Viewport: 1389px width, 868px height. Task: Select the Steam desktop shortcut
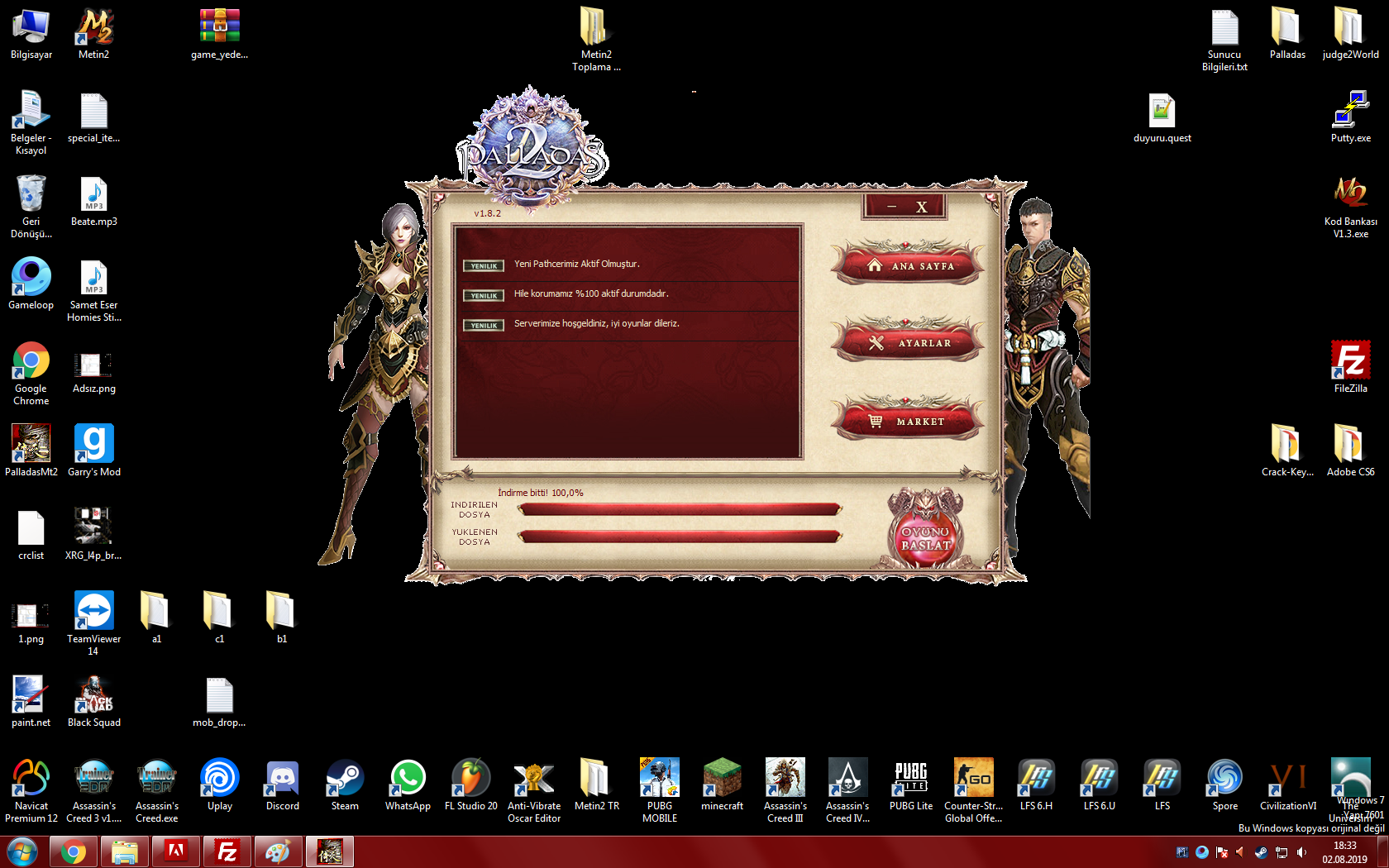(x=345, y=785)
